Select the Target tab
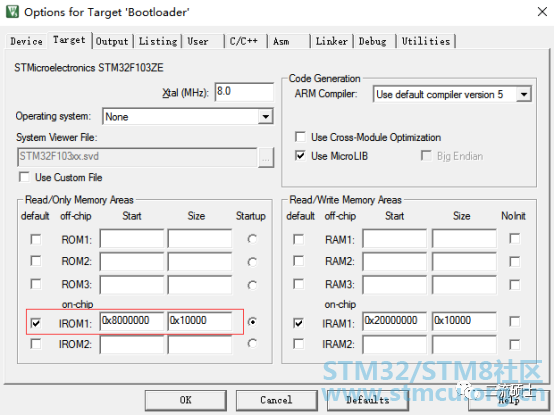Viewport: 554px width, 416px height. (69, 40)
